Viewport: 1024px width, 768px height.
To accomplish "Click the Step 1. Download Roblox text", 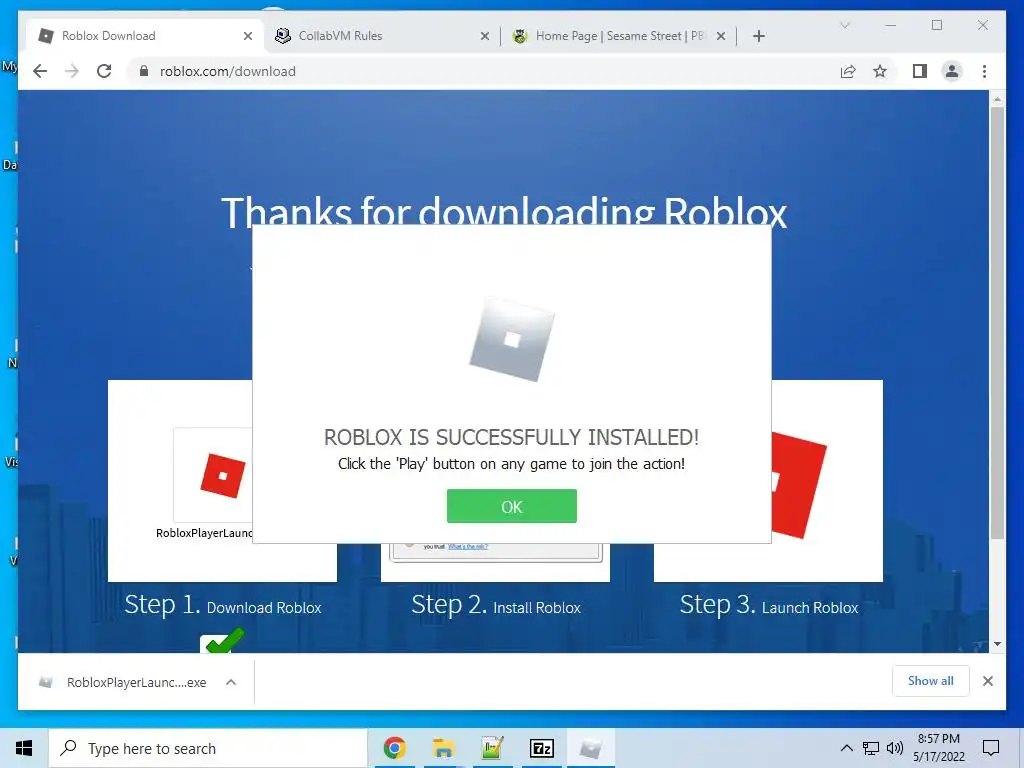I will (x=223, y=605).
